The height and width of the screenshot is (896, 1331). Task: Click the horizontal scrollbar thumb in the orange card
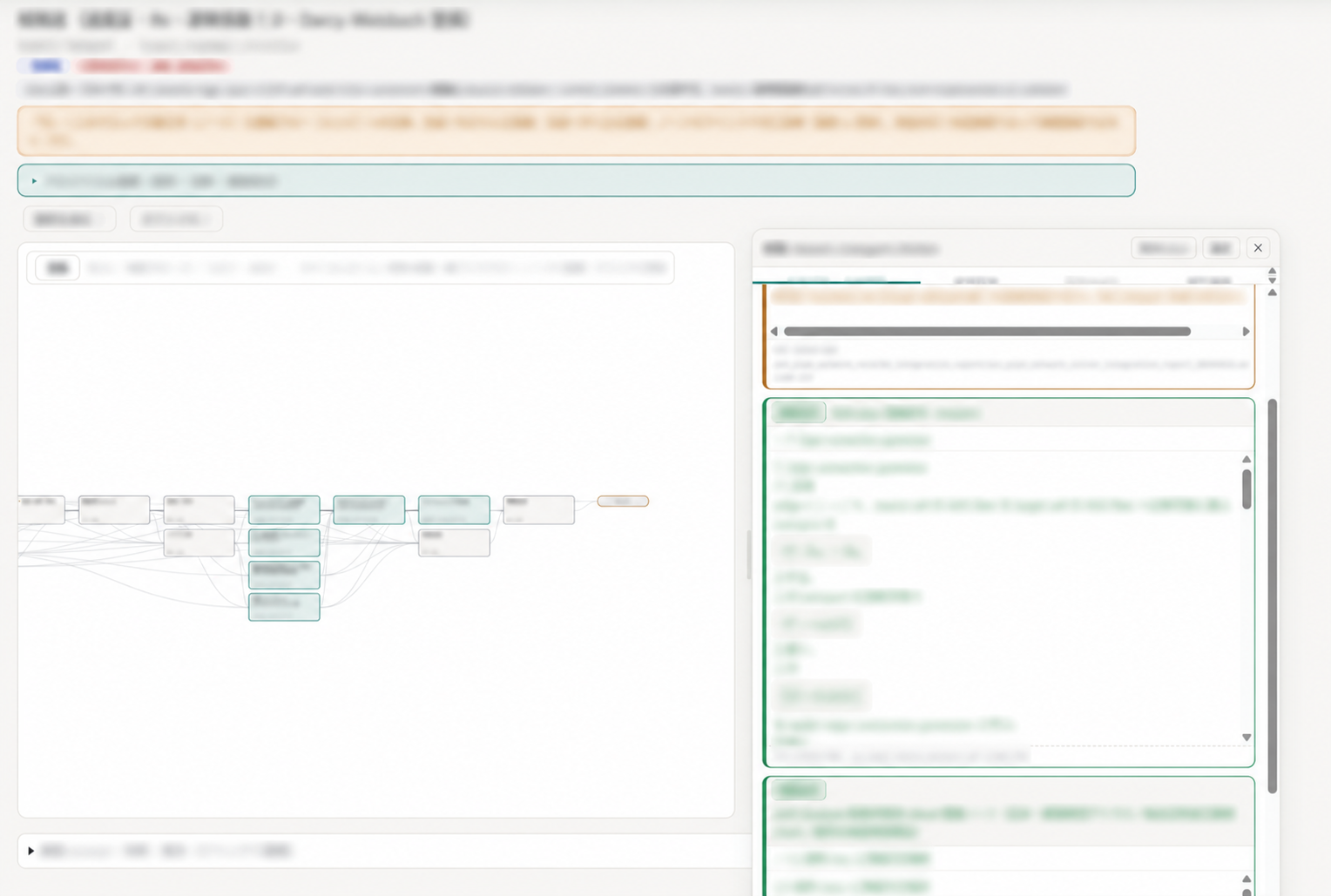987,332
